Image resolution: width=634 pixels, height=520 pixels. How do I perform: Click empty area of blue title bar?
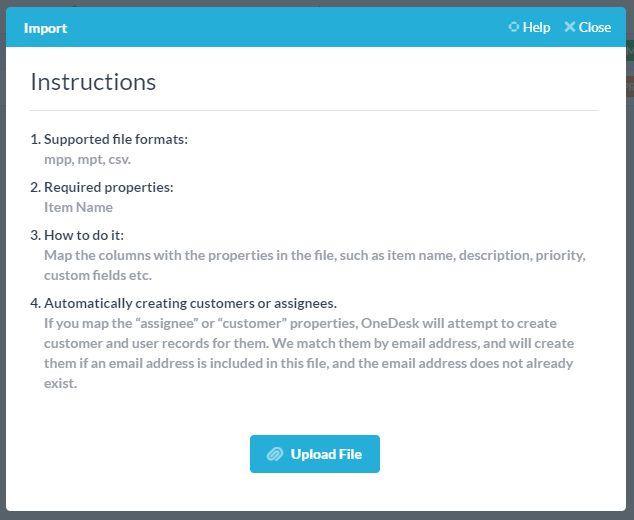[290, 28]
